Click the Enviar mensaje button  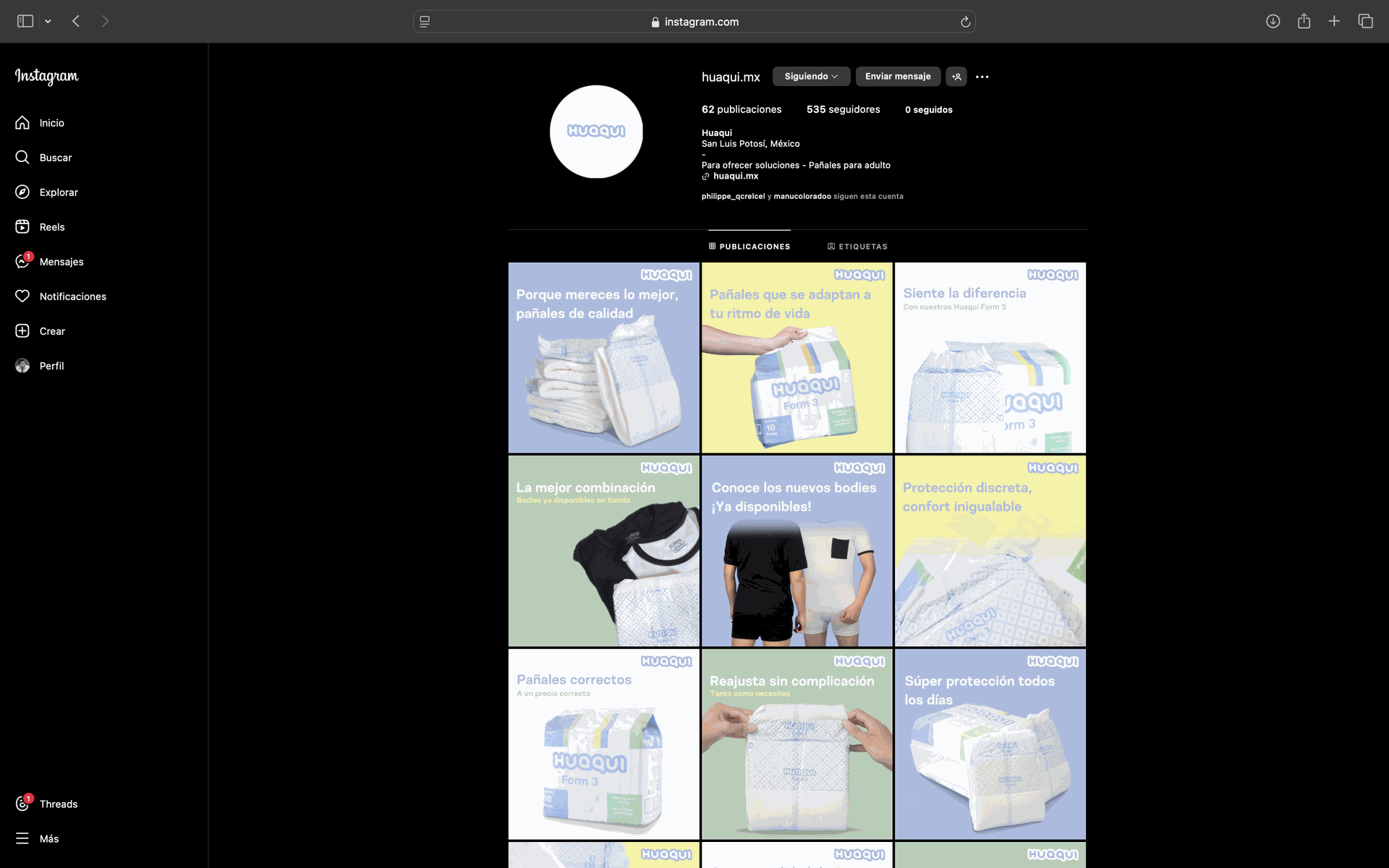(x=898, y=77)
